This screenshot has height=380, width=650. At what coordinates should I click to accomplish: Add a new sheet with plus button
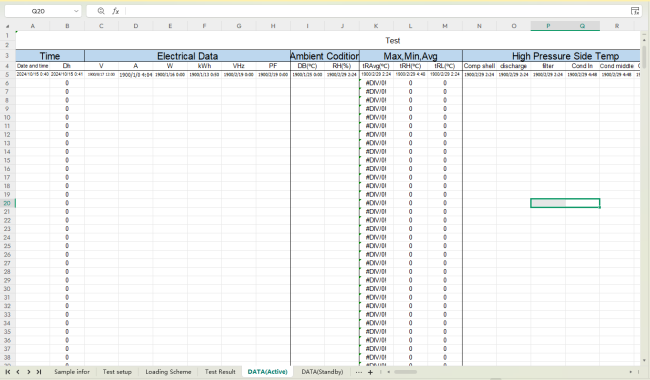(x=370, y=372)
